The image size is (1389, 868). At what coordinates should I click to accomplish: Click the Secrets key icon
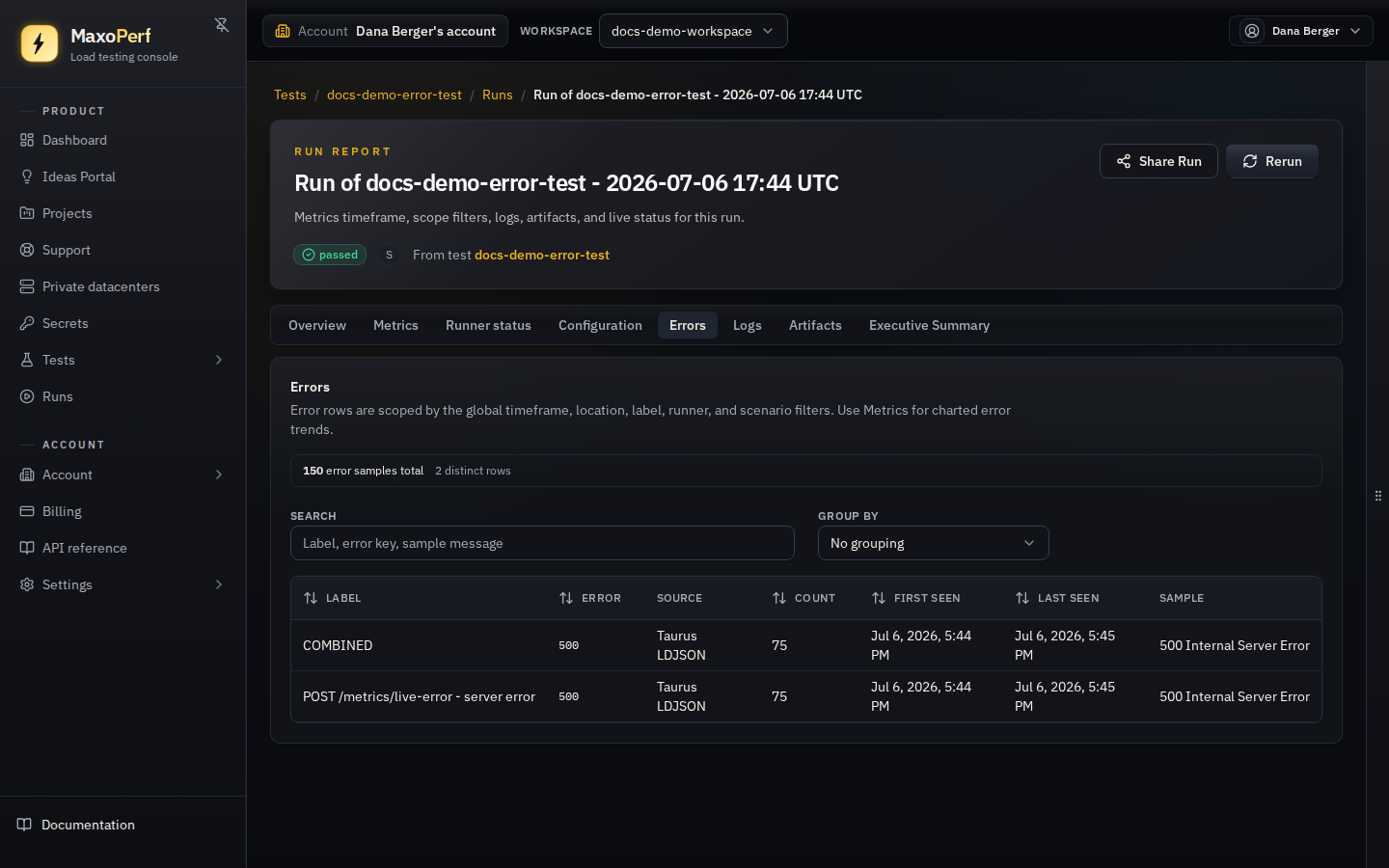click(x=27, y=323)
